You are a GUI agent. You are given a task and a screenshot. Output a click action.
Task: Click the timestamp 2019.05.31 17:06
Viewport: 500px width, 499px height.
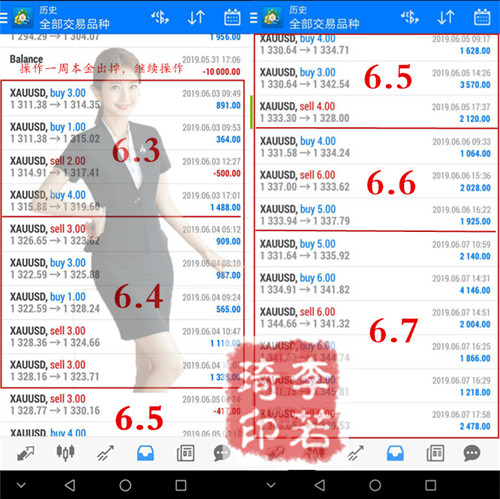pyautogui.click(x=211, y=60)
